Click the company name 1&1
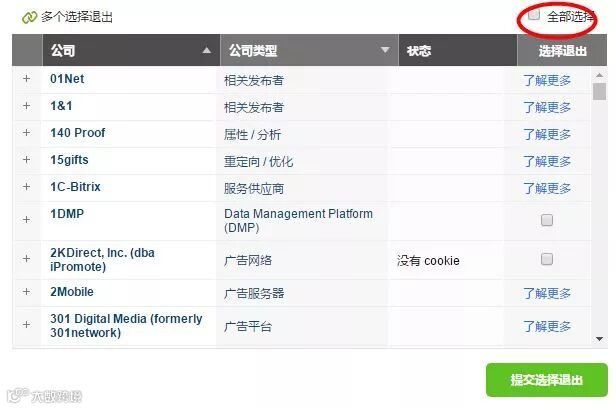The height and width of the screenshot is (409, 616). [61, 106]
